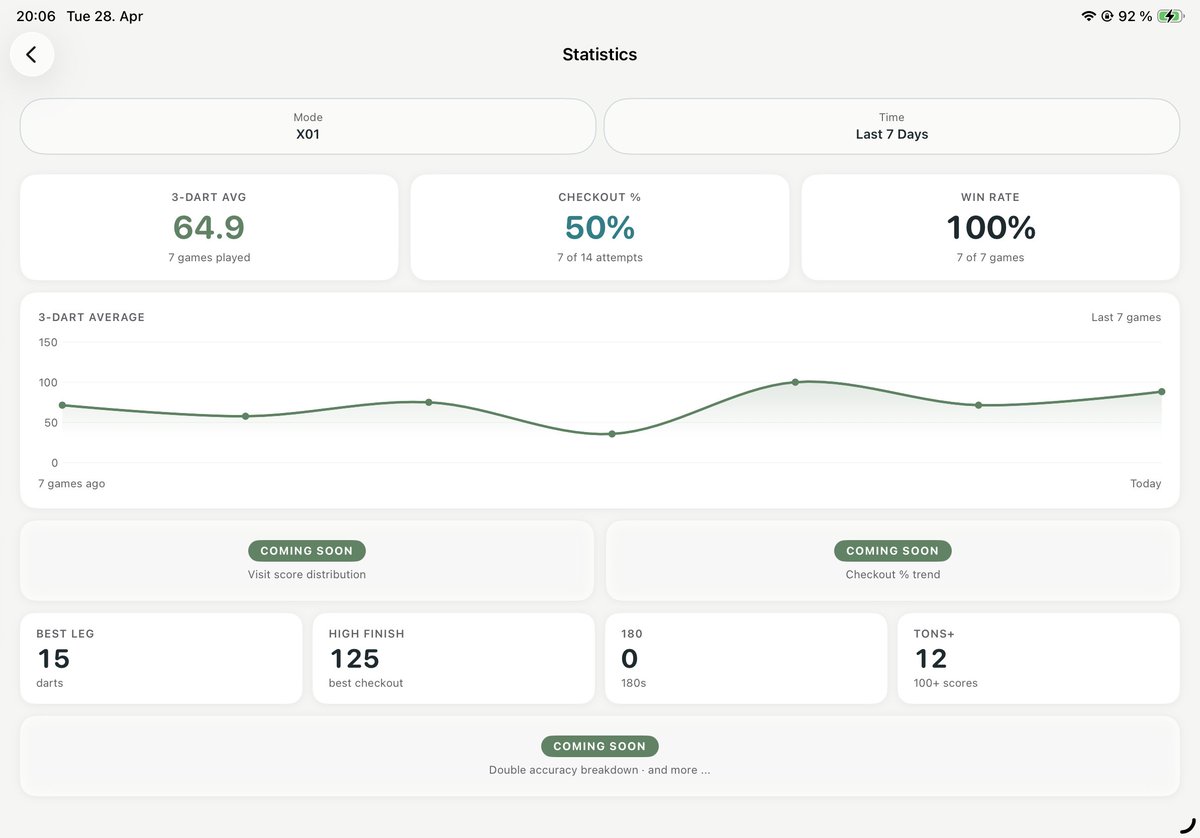The height and width of the screenshot is (838, 1200).
Task: Click the 150 y-axis label
Action: pos(48,342)
